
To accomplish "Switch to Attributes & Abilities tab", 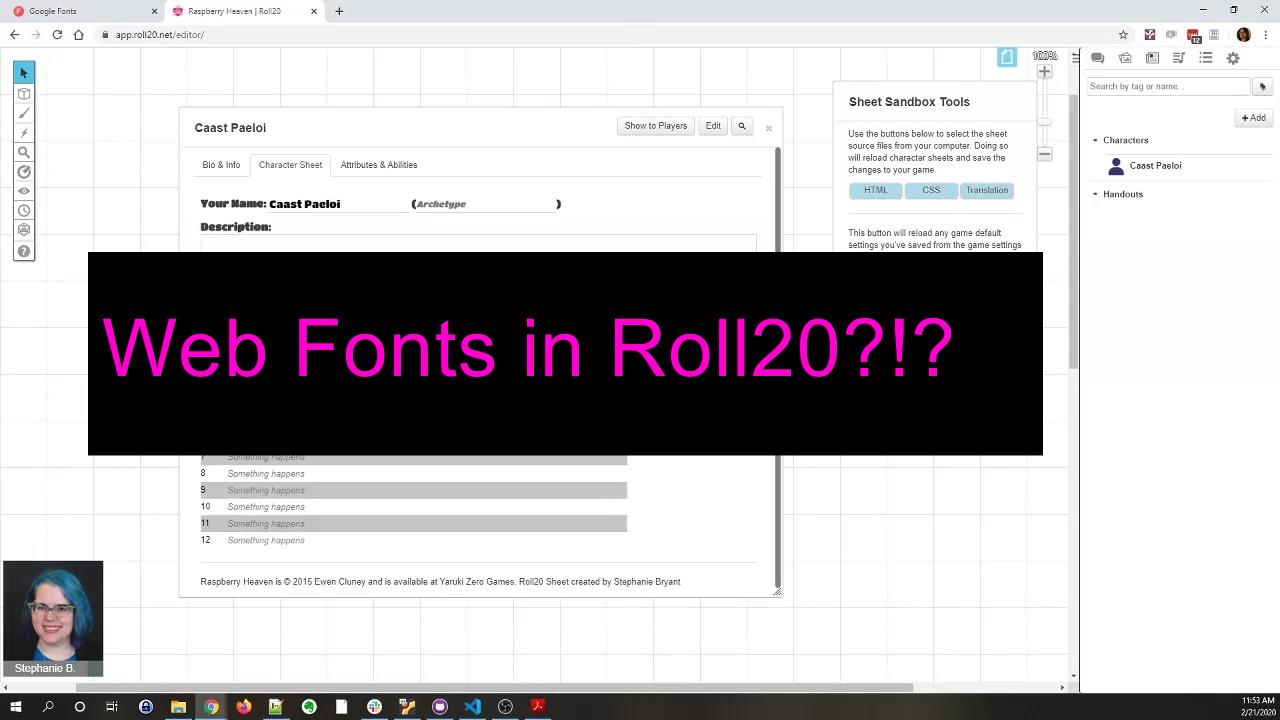I will (379, 165).
